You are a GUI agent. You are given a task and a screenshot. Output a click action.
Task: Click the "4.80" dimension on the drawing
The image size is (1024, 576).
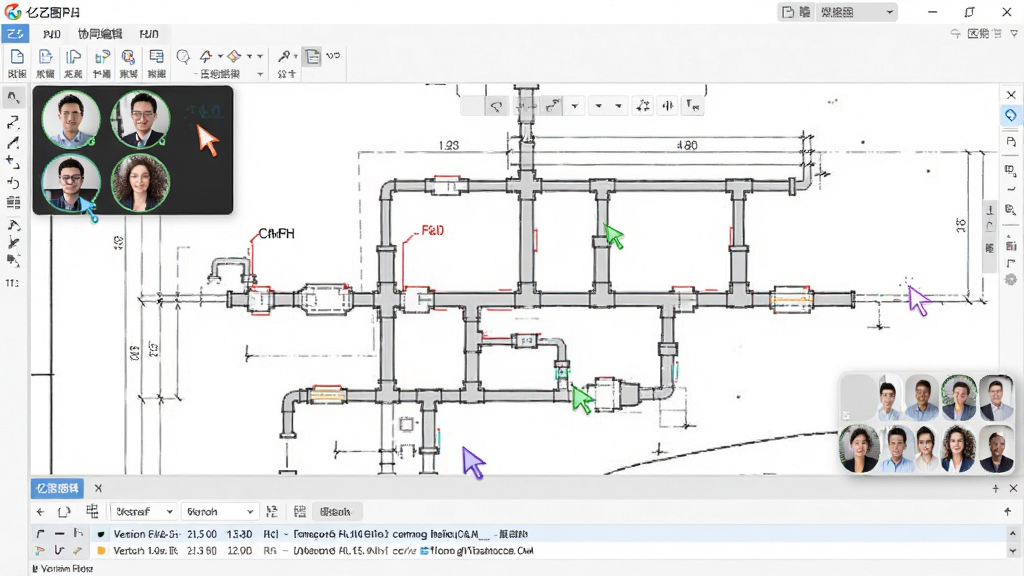pos(687,146)
